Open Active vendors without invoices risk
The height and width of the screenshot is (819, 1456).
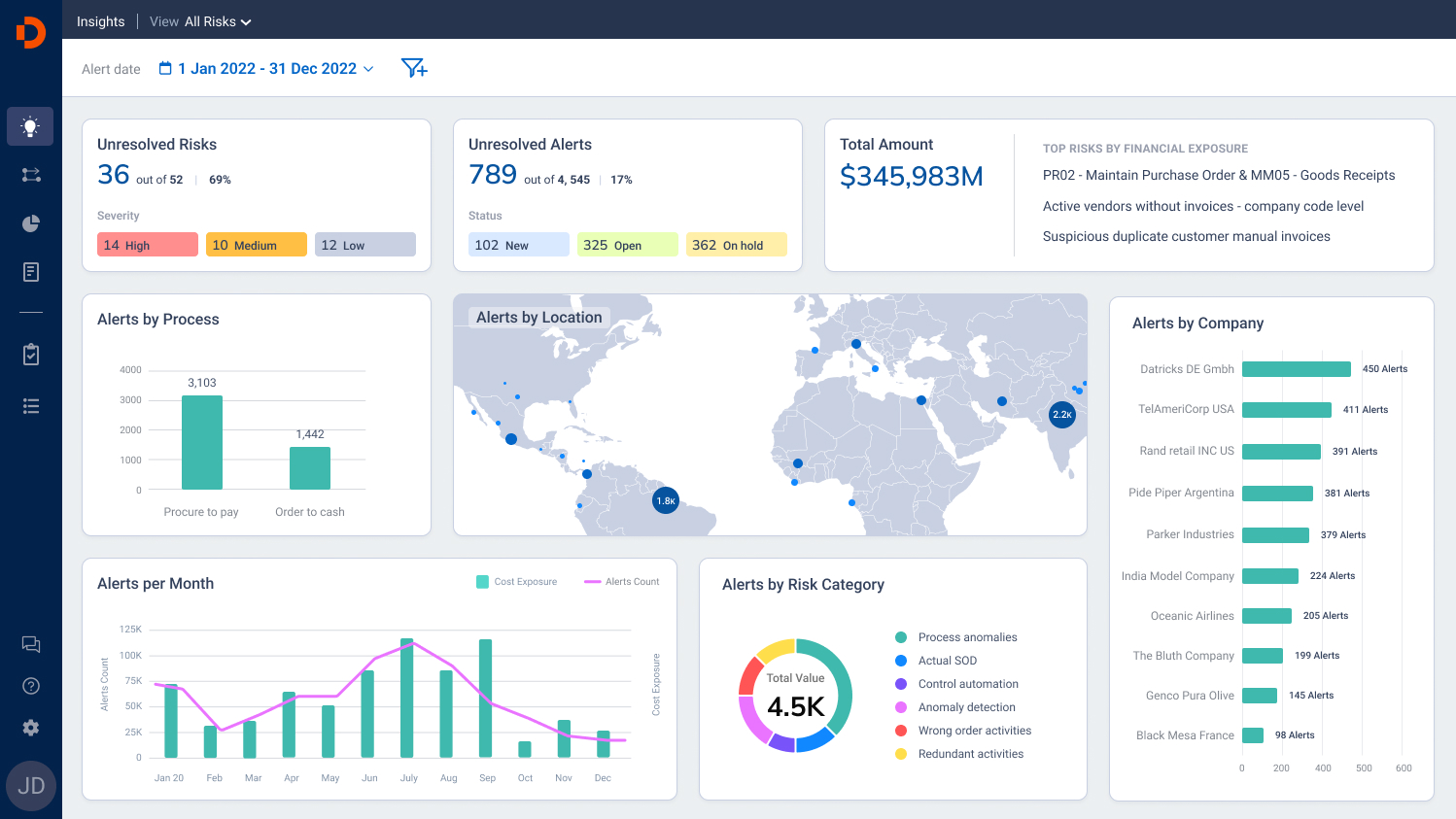(x=1203, y=206)
